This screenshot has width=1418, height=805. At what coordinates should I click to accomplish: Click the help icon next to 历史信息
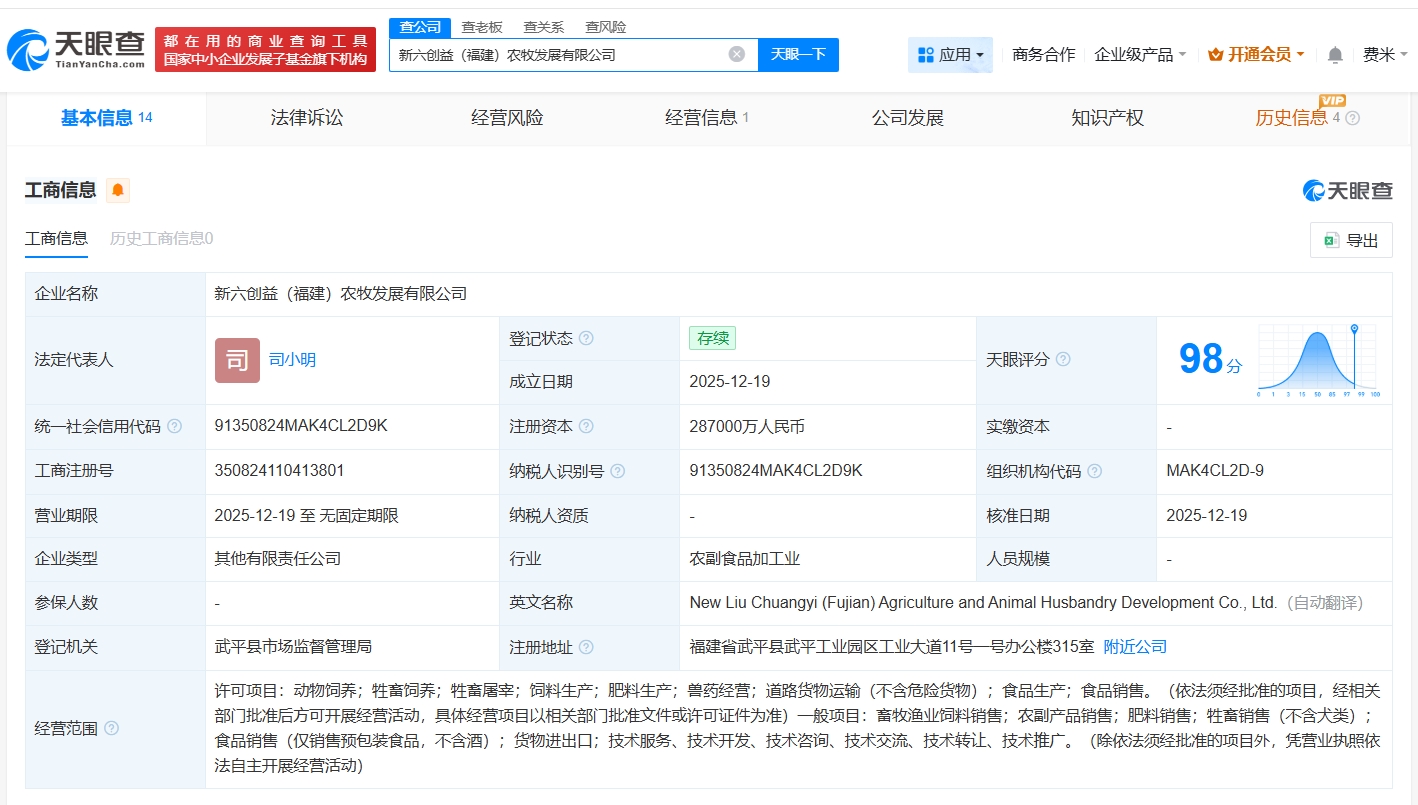pos(1353,118)
